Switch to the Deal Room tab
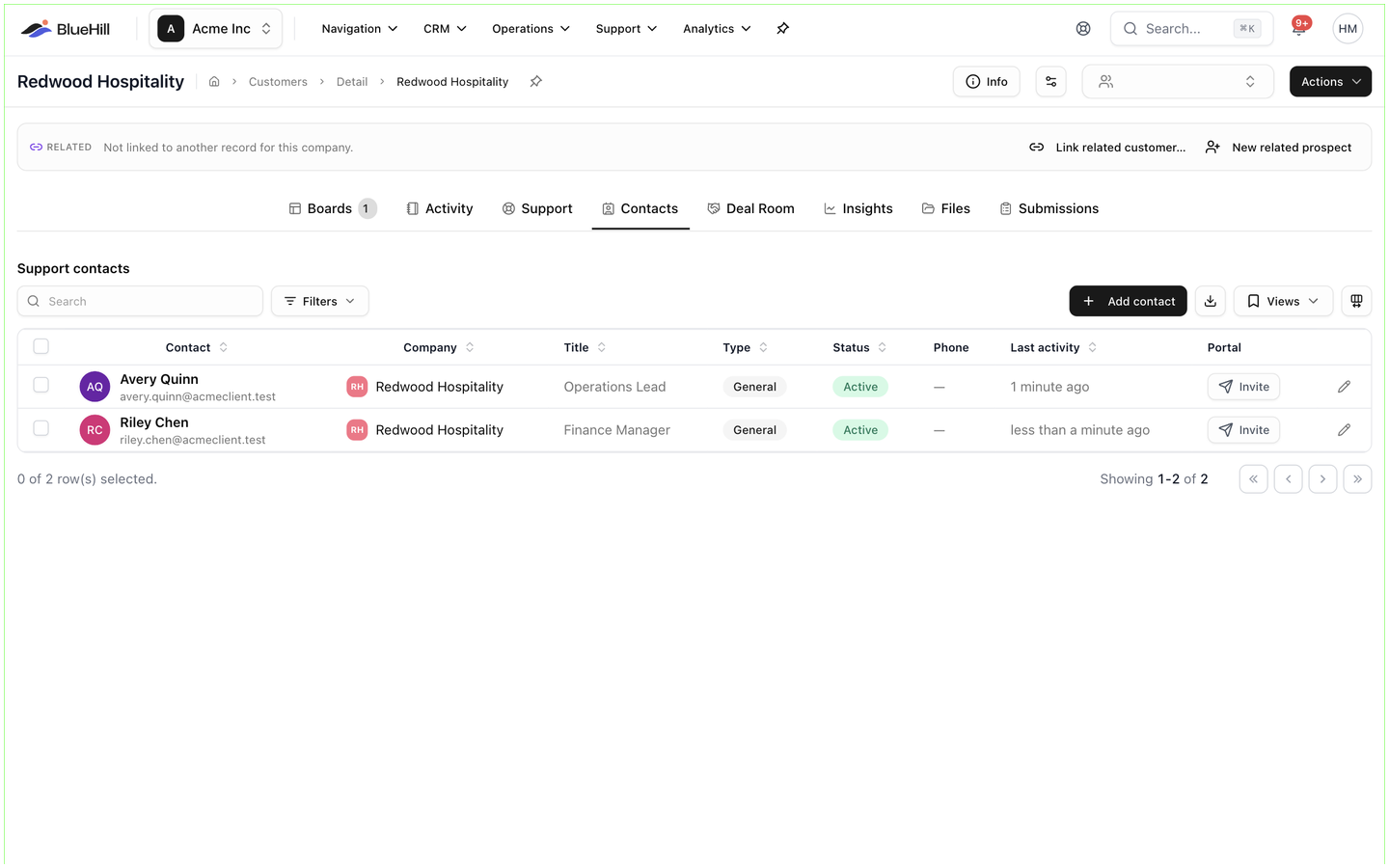1389x868 pixels. [x=750, y=208]
